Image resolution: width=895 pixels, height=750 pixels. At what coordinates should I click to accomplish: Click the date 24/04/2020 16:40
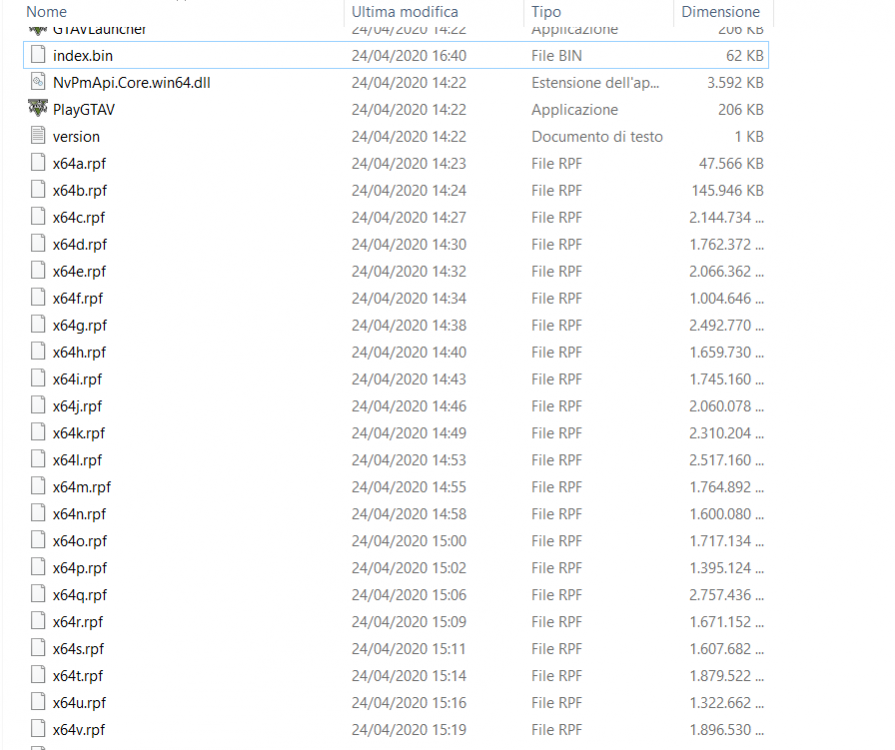pos(409,55)
